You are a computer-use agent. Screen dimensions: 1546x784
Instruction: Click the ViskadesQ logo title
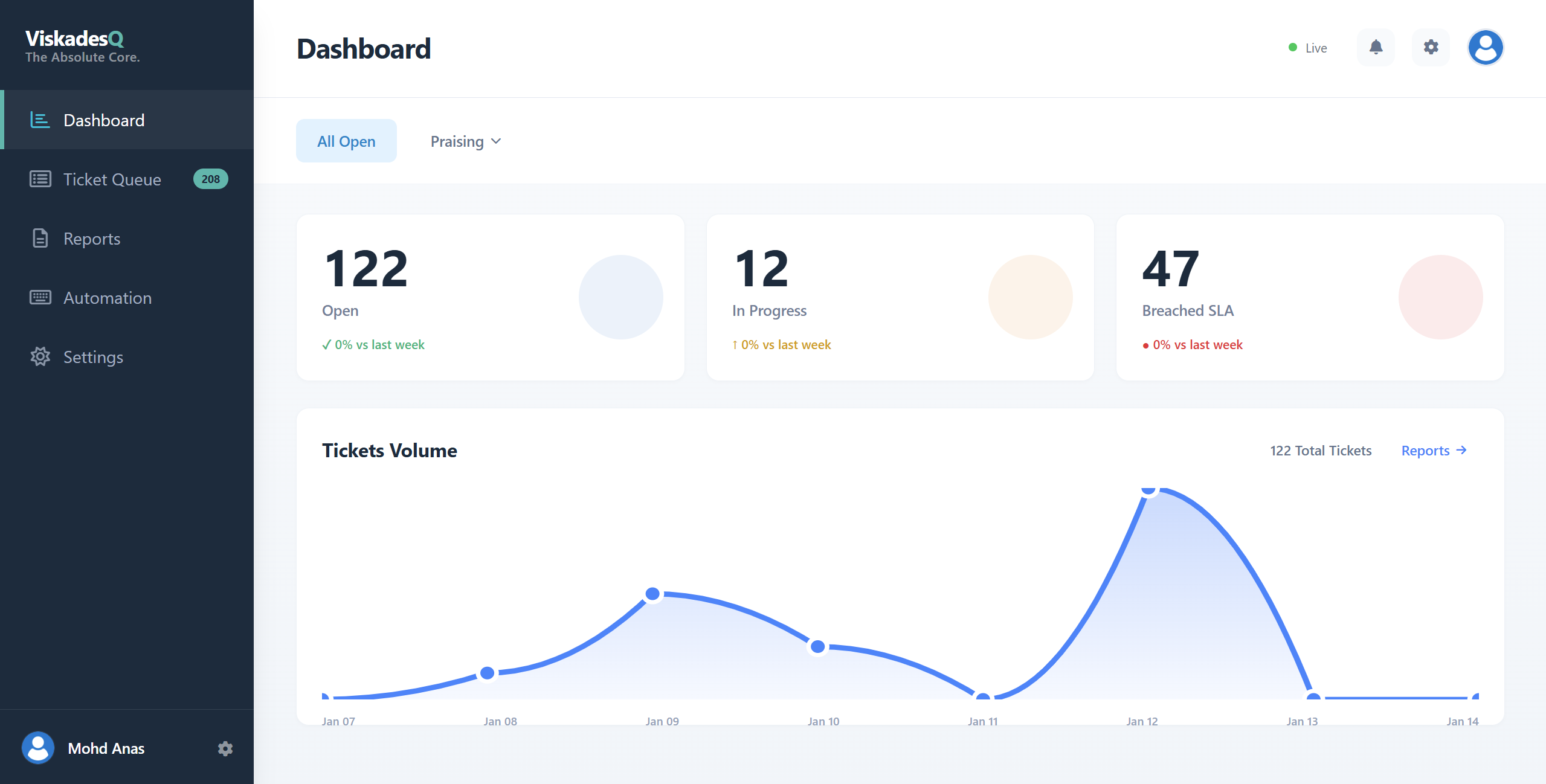74,39
